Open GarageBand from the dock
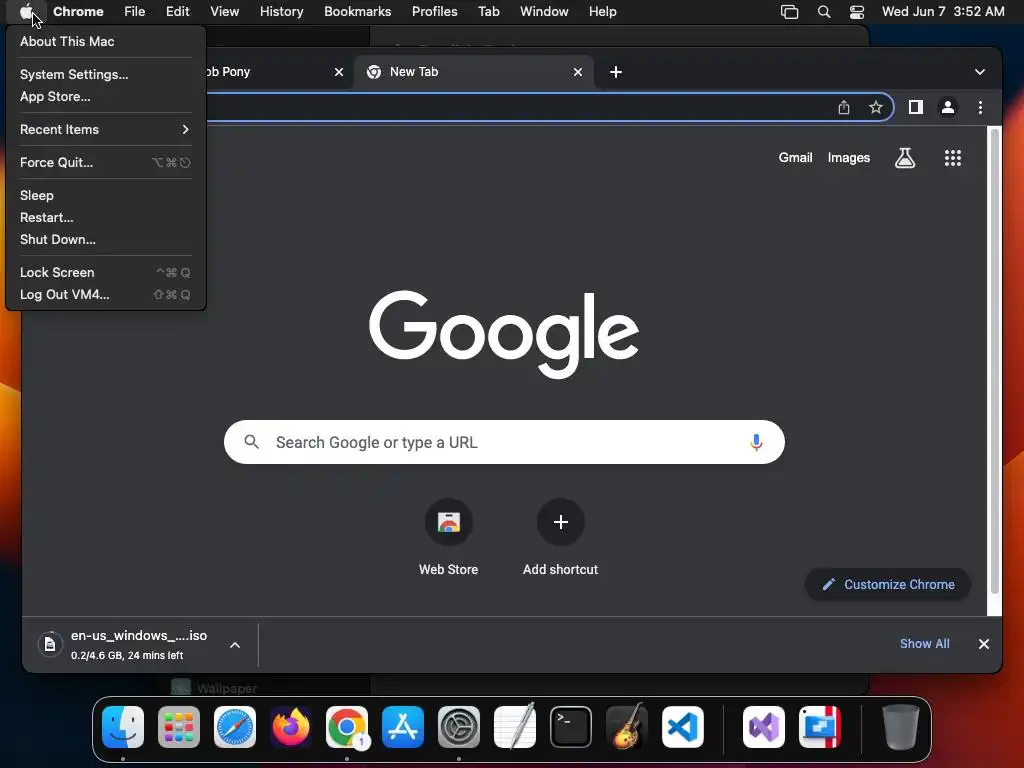 click(x=627, y=727)
